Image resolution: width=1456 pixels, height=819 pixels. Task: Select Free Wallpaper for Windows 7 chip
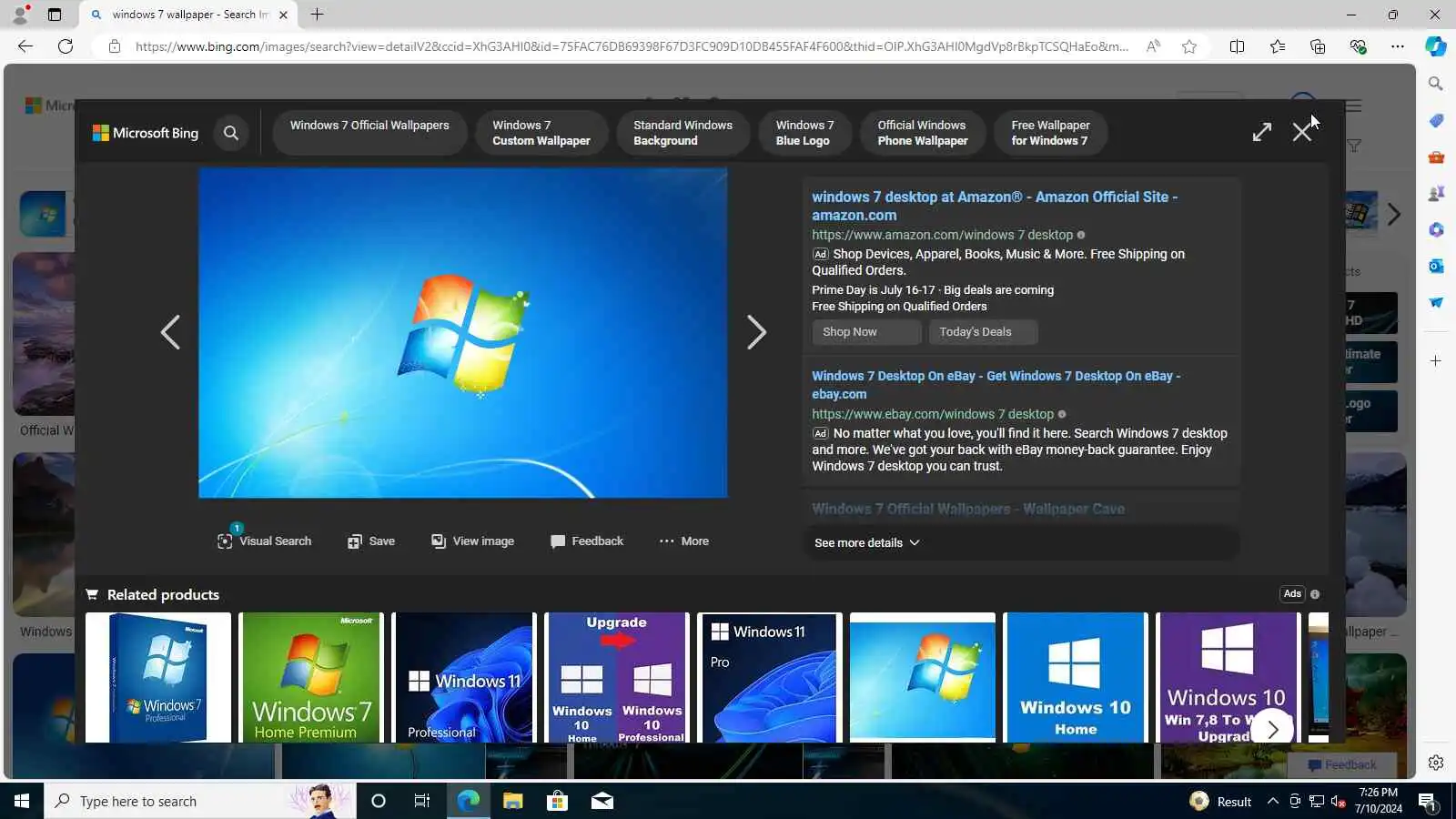tap(1050, 133)
